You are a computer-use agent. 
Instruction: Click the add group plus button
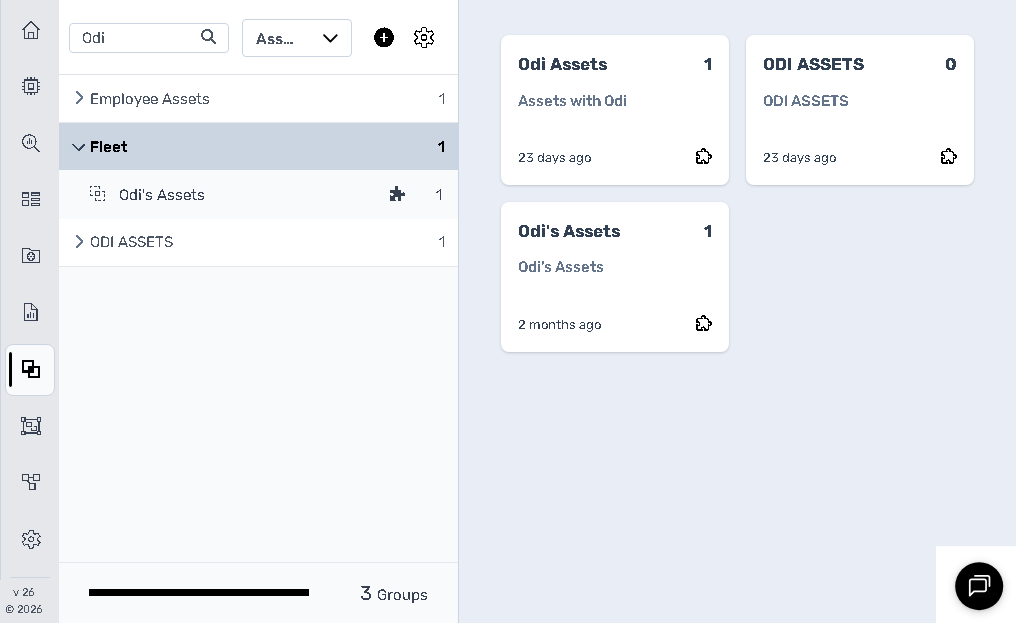(384, 38)
